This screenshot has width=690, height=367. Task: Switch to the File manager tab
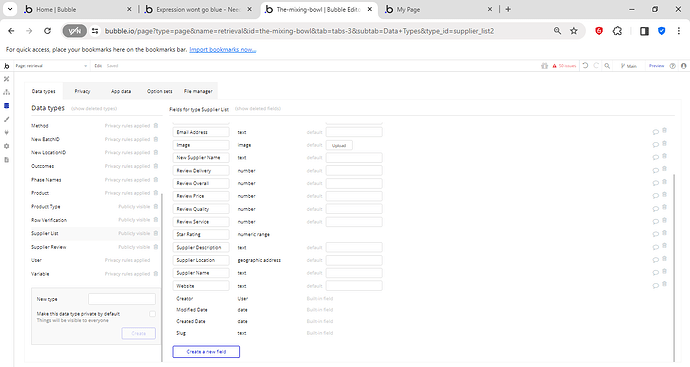(198, 91)
